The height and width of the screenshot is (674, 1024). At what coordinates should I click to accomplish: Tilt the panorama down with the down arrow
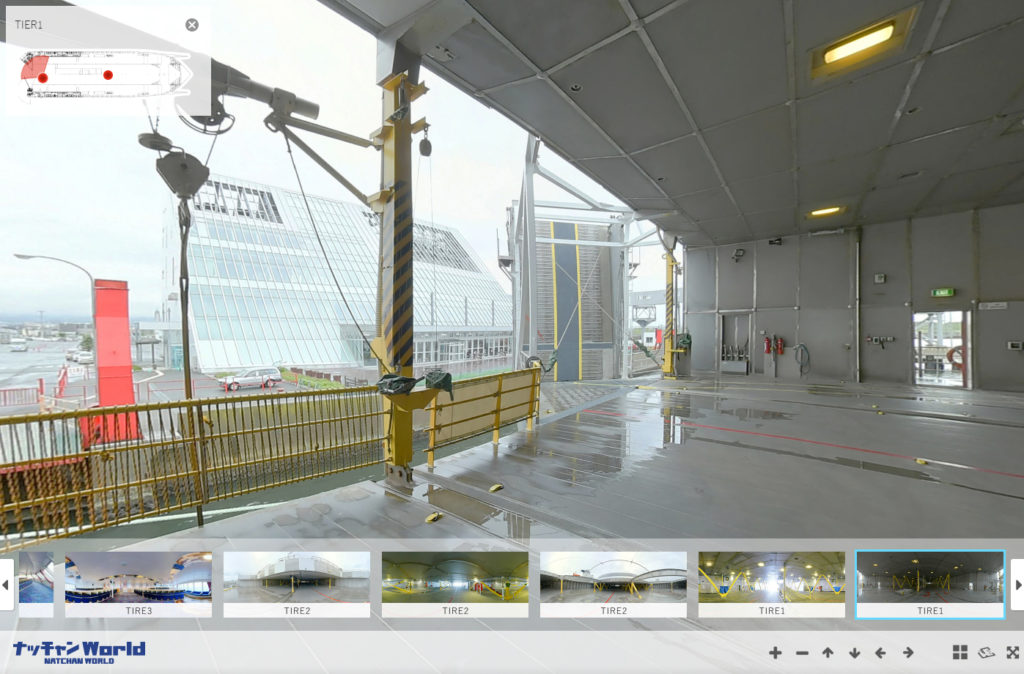click(854, 653)
